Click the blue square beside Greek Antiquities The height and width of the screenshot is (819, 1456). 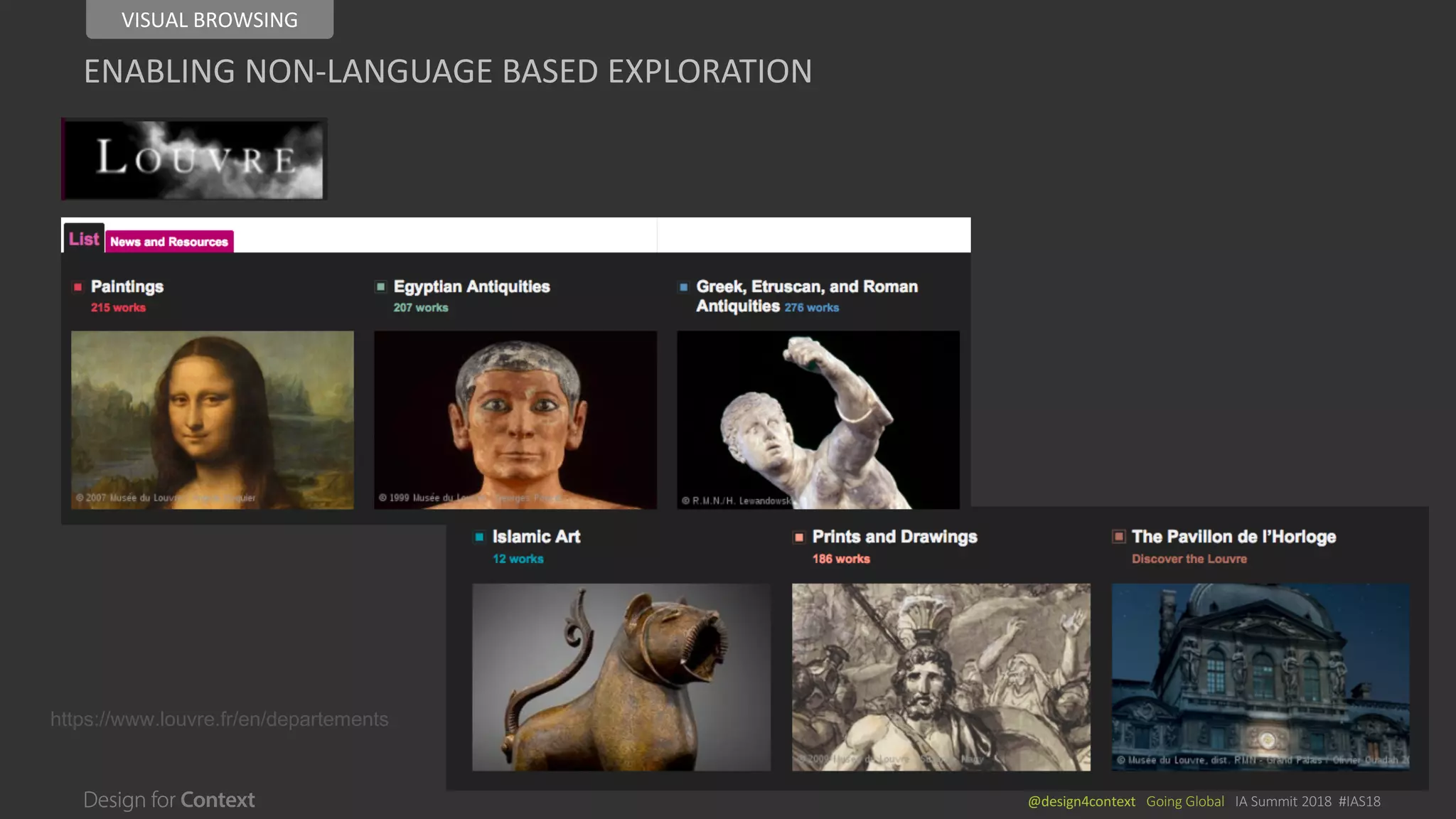[683, 287]
